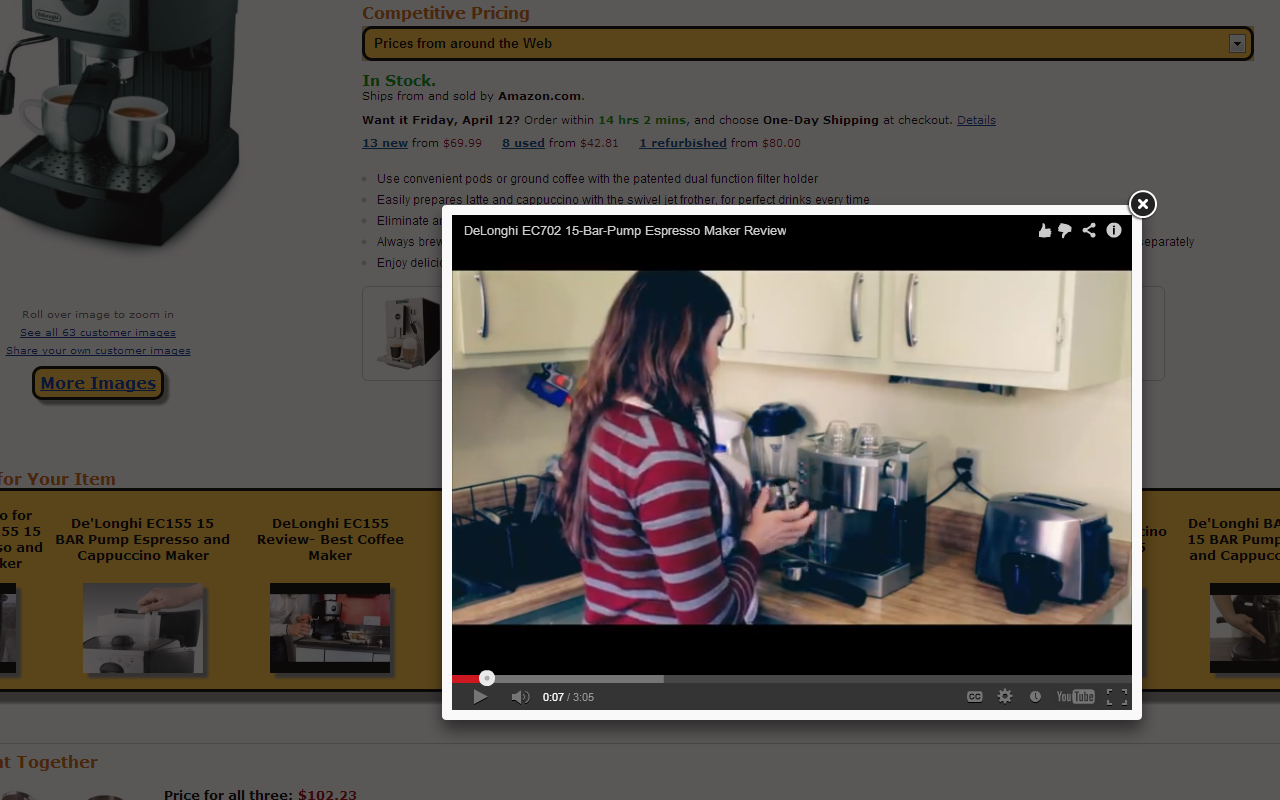Click the More Images button
Screen dimensions: 1280x800
[x=98, y=383]
